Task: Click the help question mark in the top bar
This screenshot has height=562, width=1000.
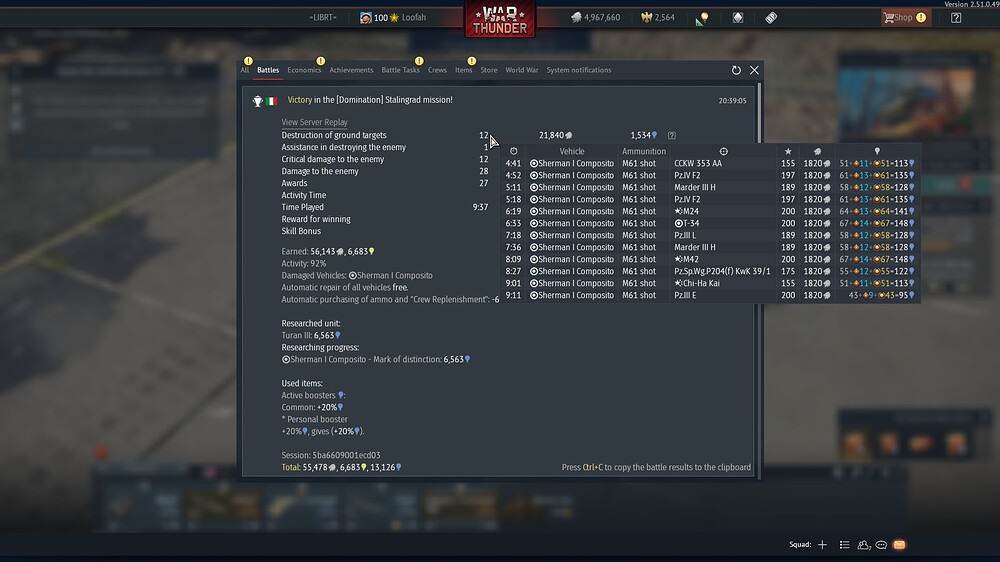Action: (956, 18)
